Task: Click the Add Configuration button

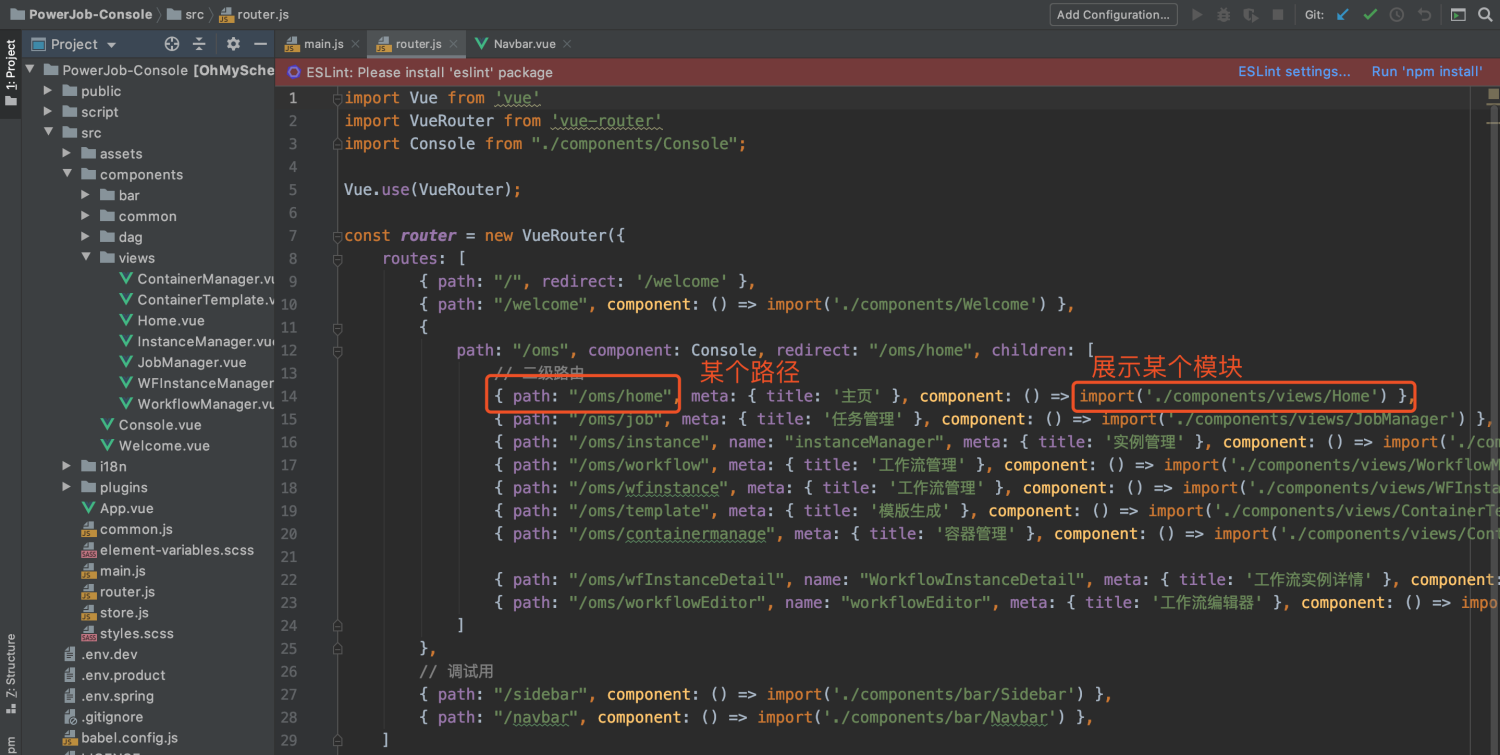Action: [1113, 15]
